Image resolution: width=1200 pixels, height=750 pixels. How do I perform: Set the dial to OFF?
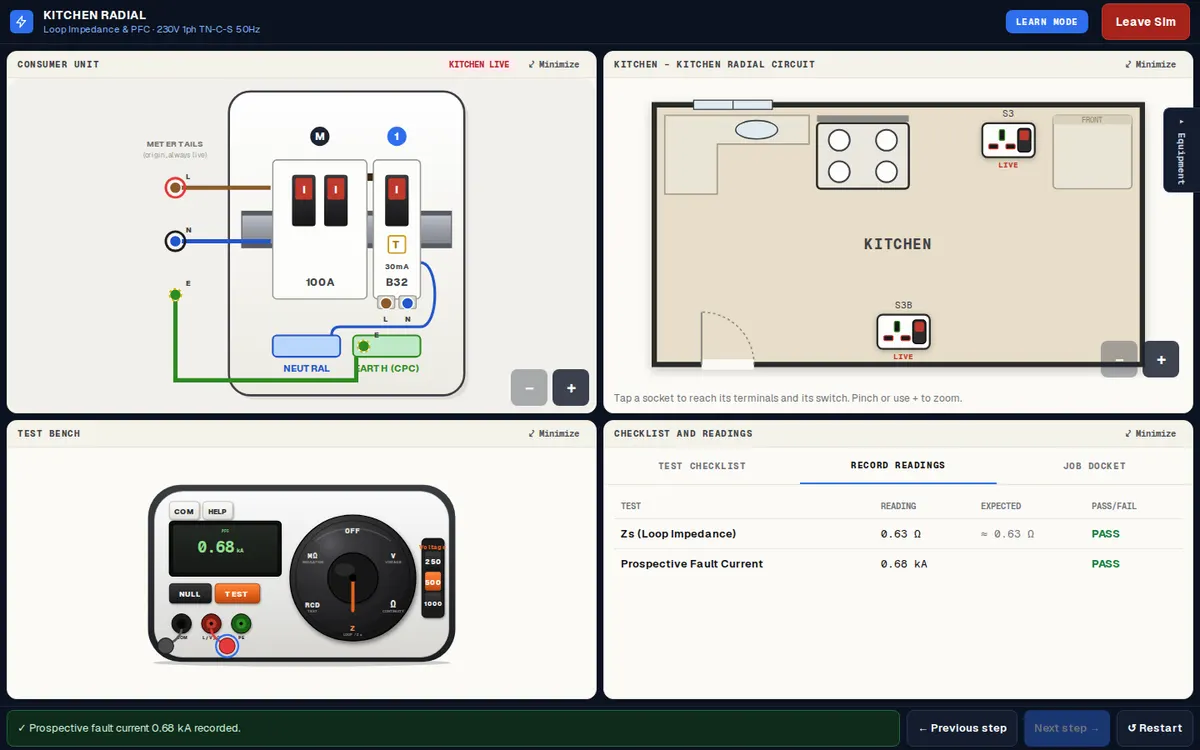click(352, 531)
